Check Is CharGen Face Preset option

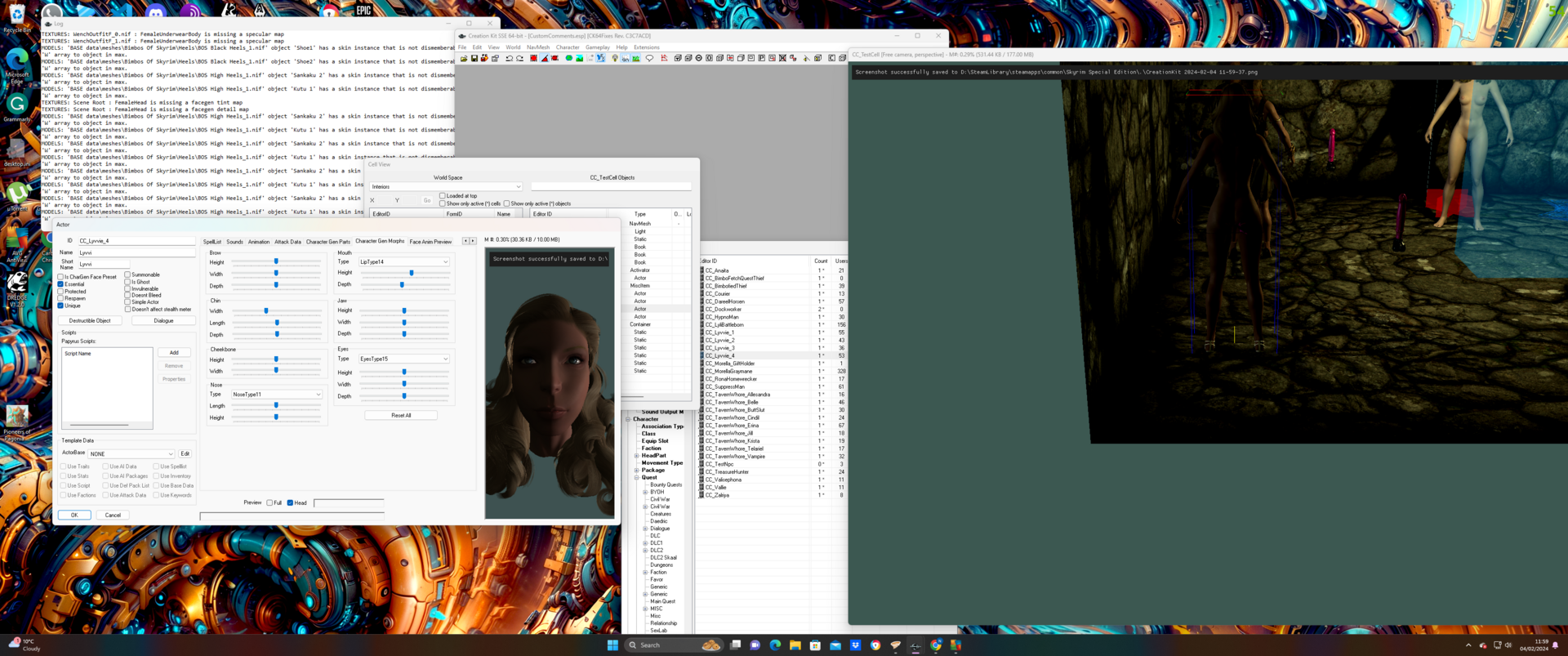pos(60,277)
